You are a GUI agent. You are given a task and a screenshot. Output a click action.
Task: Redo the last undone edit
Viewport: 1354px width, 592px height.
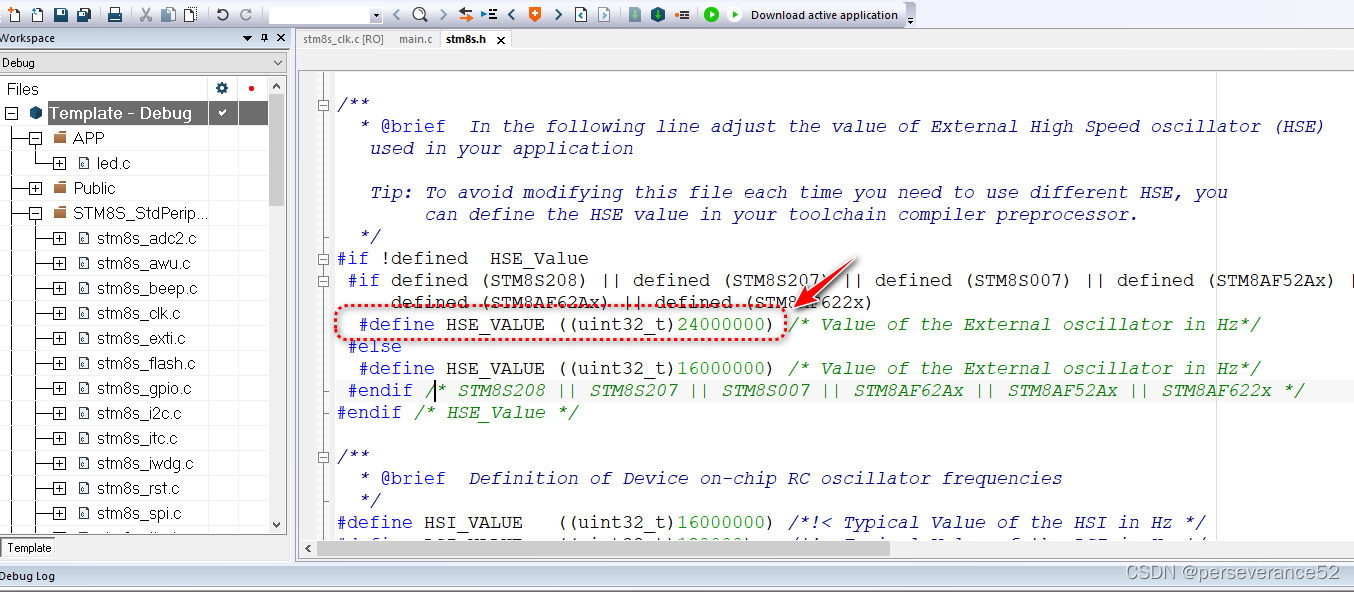245,15
